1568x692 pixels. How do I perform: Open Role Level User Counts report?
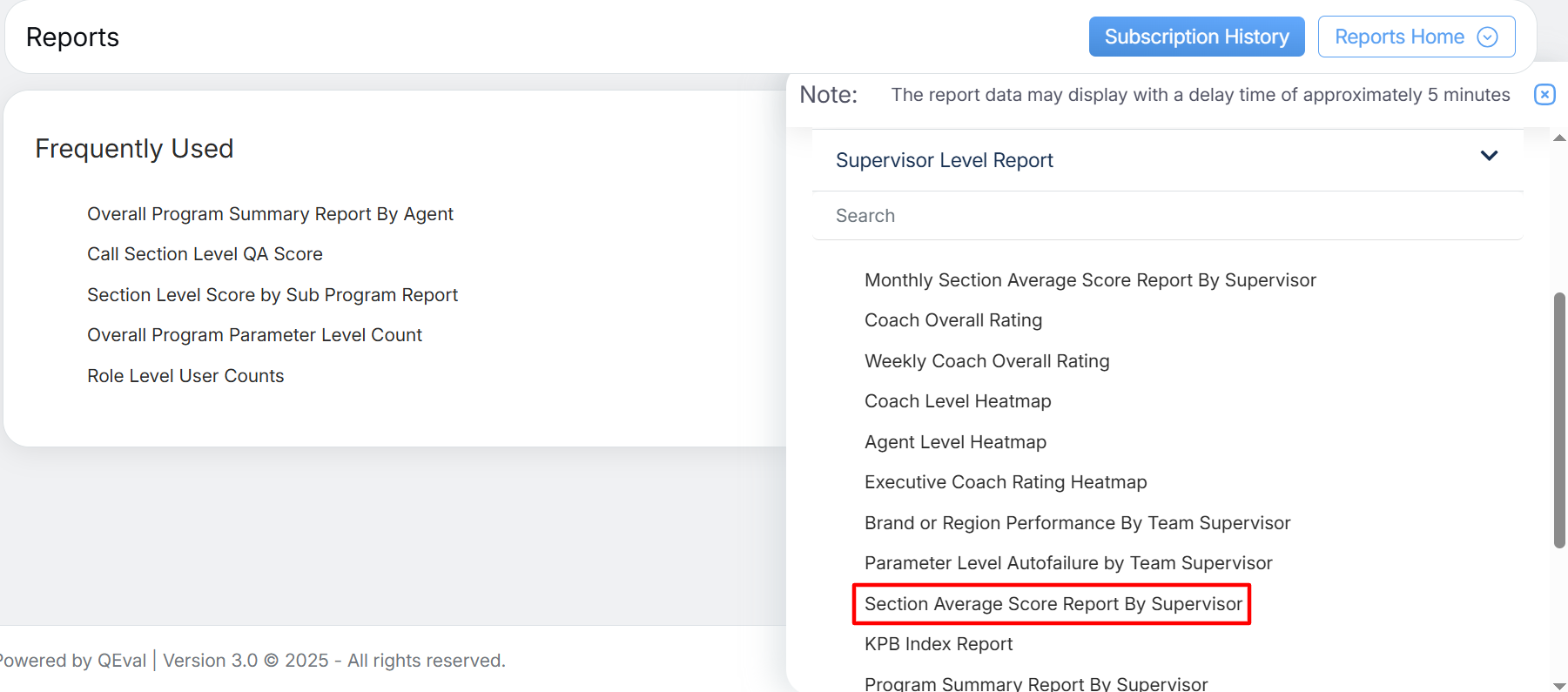(x=185, y=376)
